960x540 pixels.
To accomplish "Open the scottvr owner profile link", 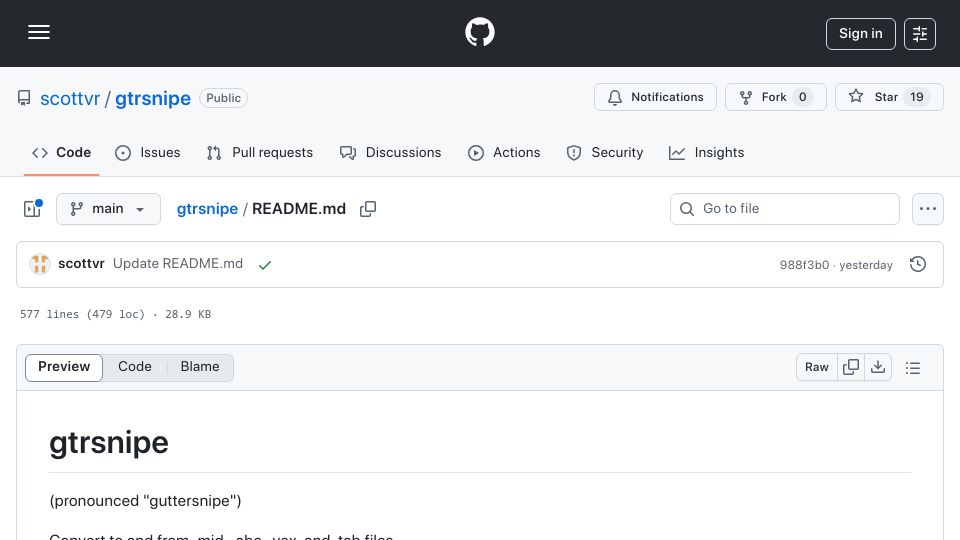I will pyautogui.click(x=70, y=98).
